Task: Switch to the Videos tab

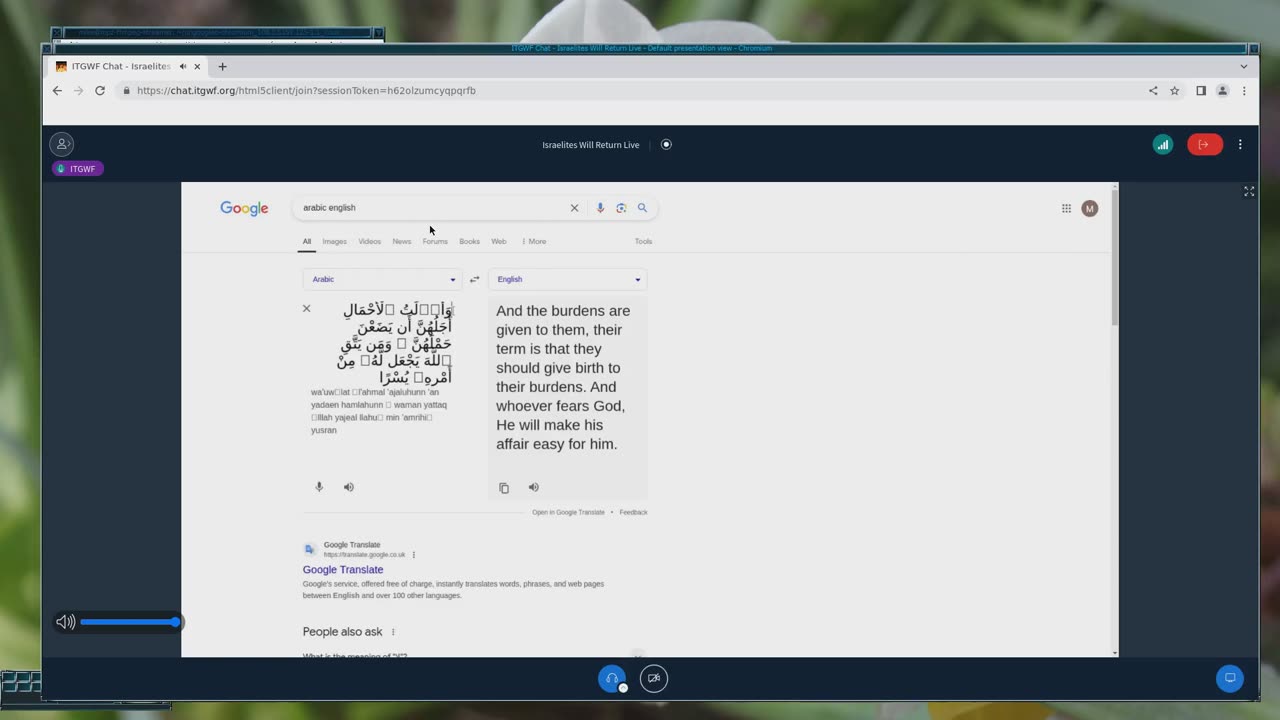Action: [x=370, y=241]
